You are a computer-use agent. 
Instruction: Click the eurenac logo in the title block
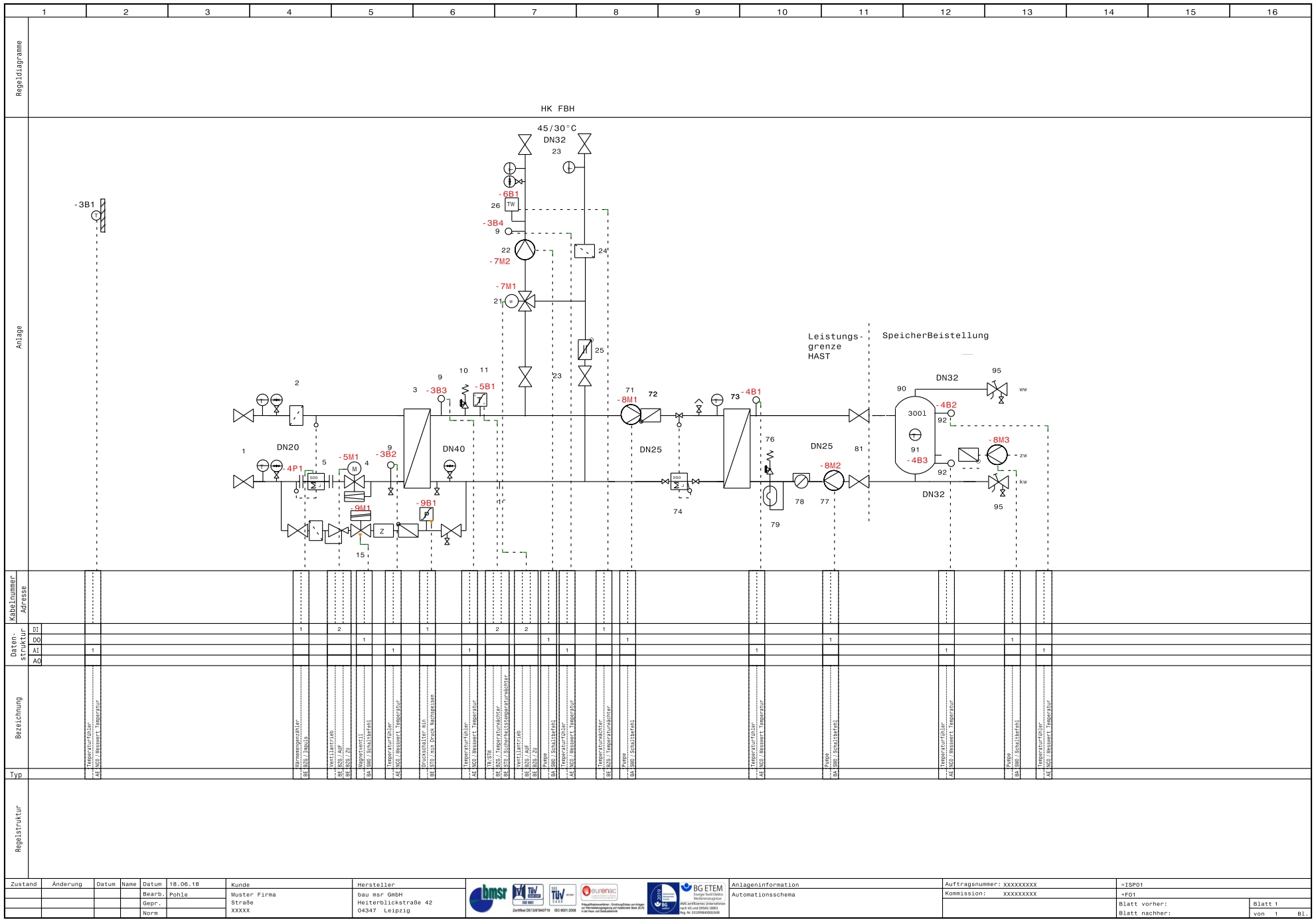[x=600, y=891]
